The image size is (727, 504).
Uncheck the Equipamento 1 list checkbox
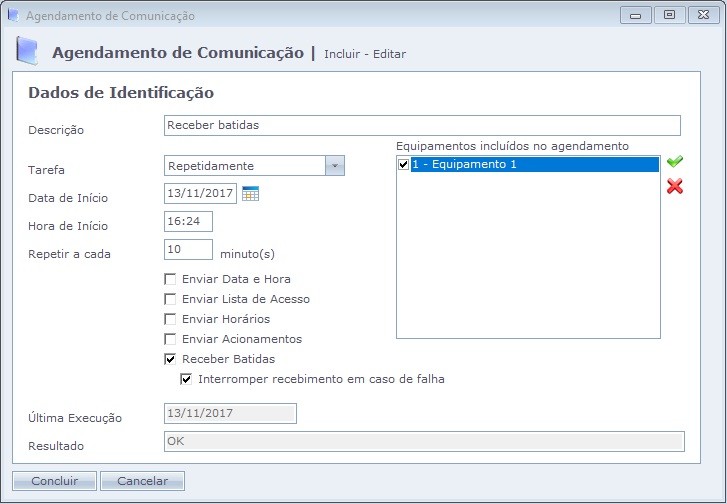404,164
